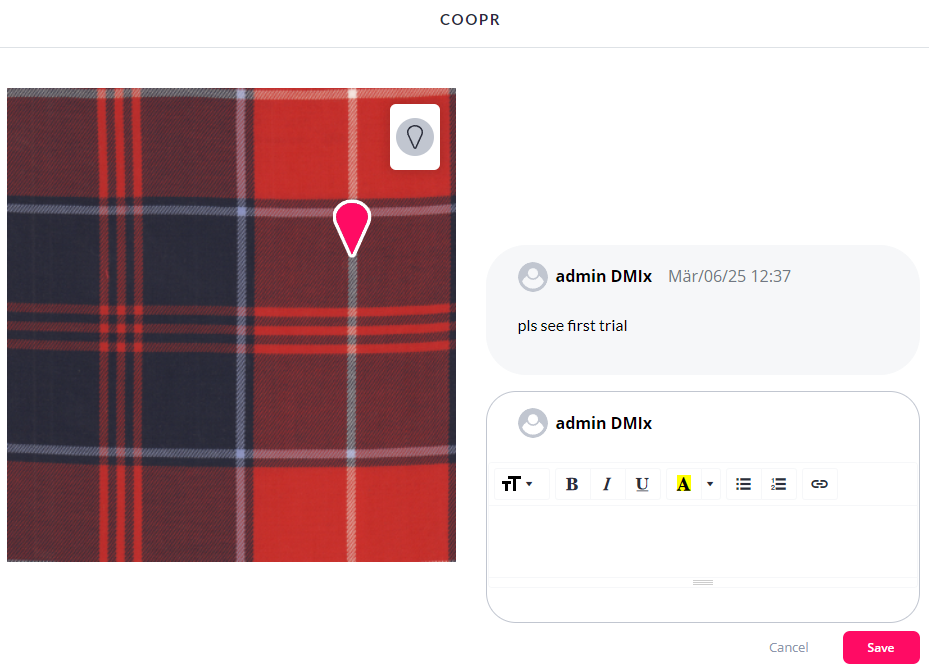Click the add-pin marker button on image
929x671 pixels.
click(415, 137)
